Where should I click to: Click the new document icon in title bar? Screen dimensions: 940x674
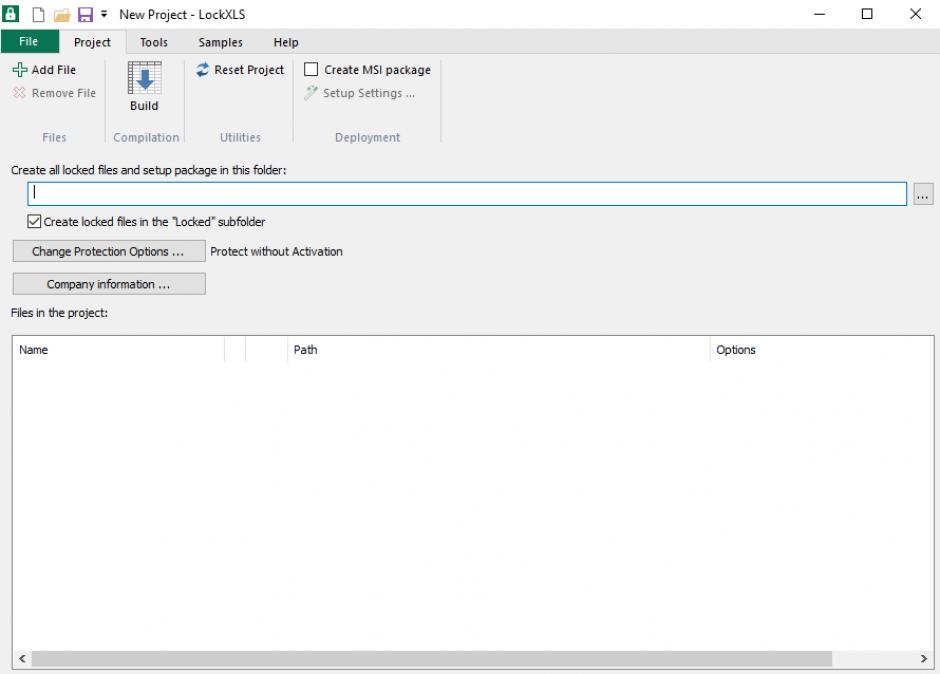pyautogui.click(x=40, y=14)
